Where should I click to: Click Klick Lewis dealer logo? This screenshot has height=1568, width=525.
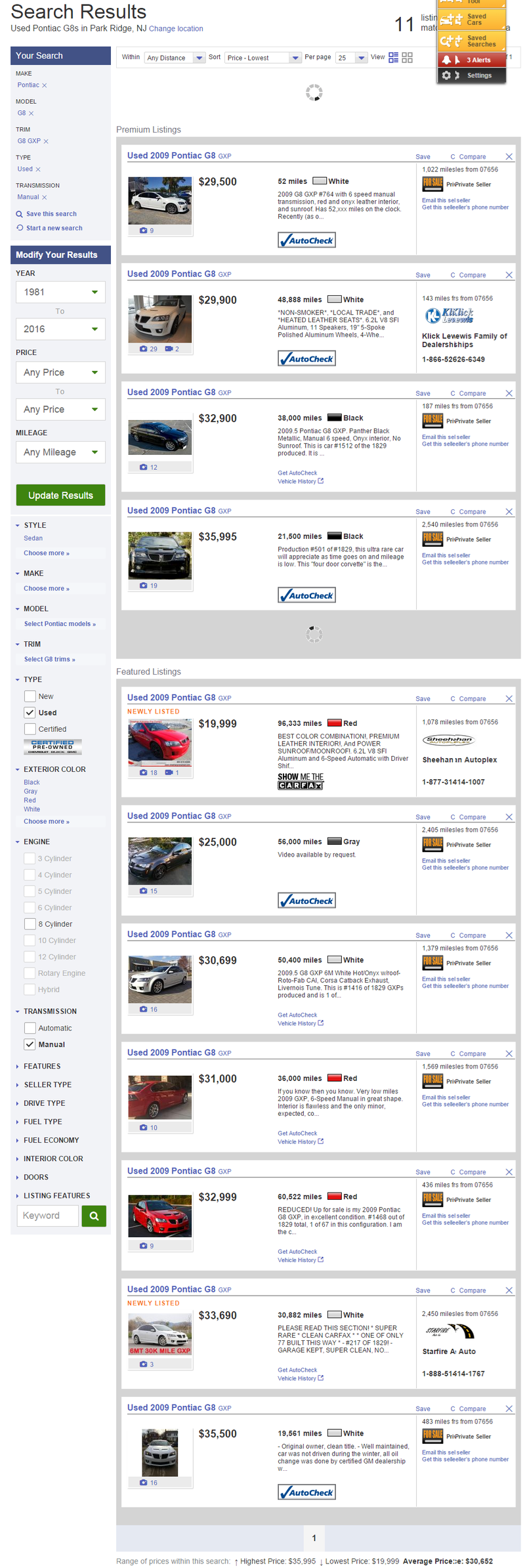450,316
